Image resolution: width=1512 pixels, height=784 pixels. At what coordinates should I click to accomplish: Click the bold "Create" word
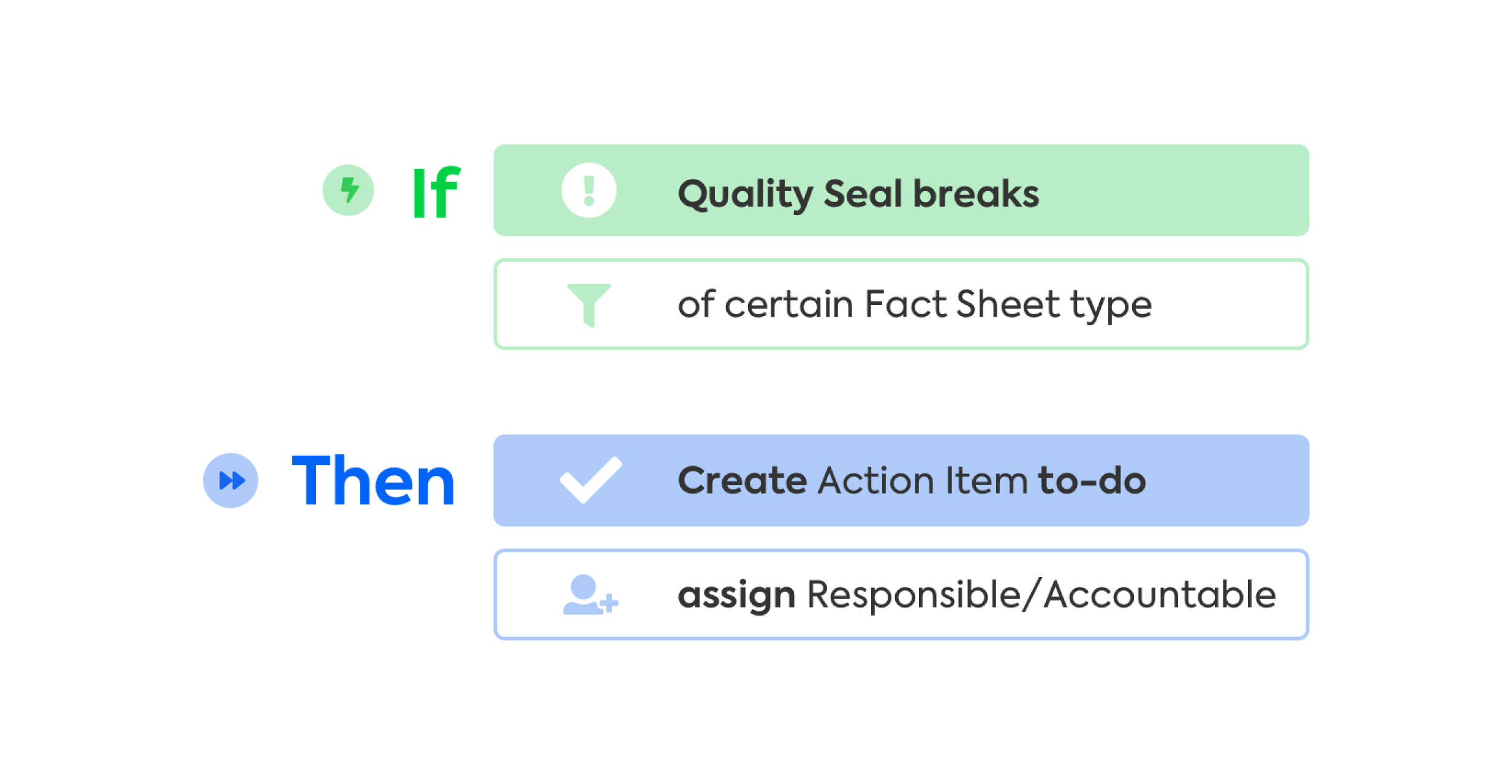742,480
